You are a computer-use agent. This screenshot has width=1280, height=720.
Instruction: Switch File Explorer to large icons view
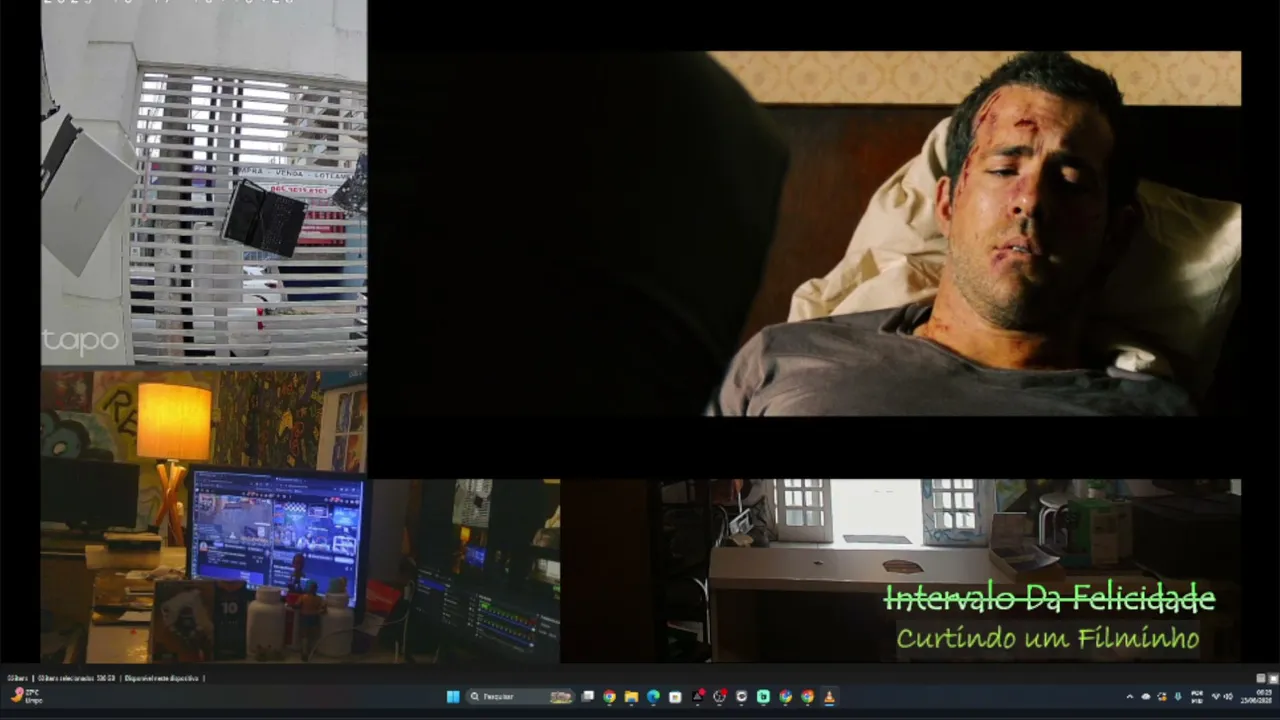pyautogui.click(x=1273, y=678)
